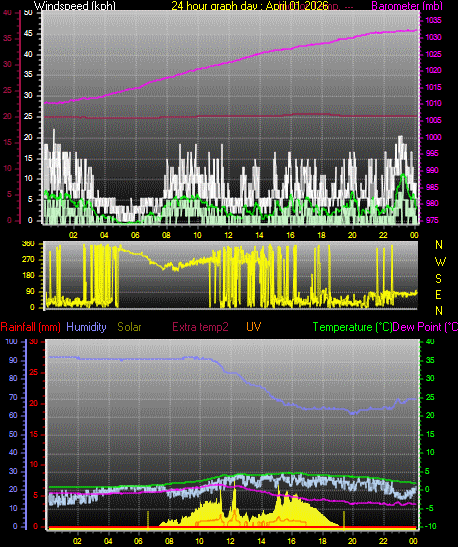
Task: Click the "Windspeed (kph)" axis title
Action: click(75, 6)
